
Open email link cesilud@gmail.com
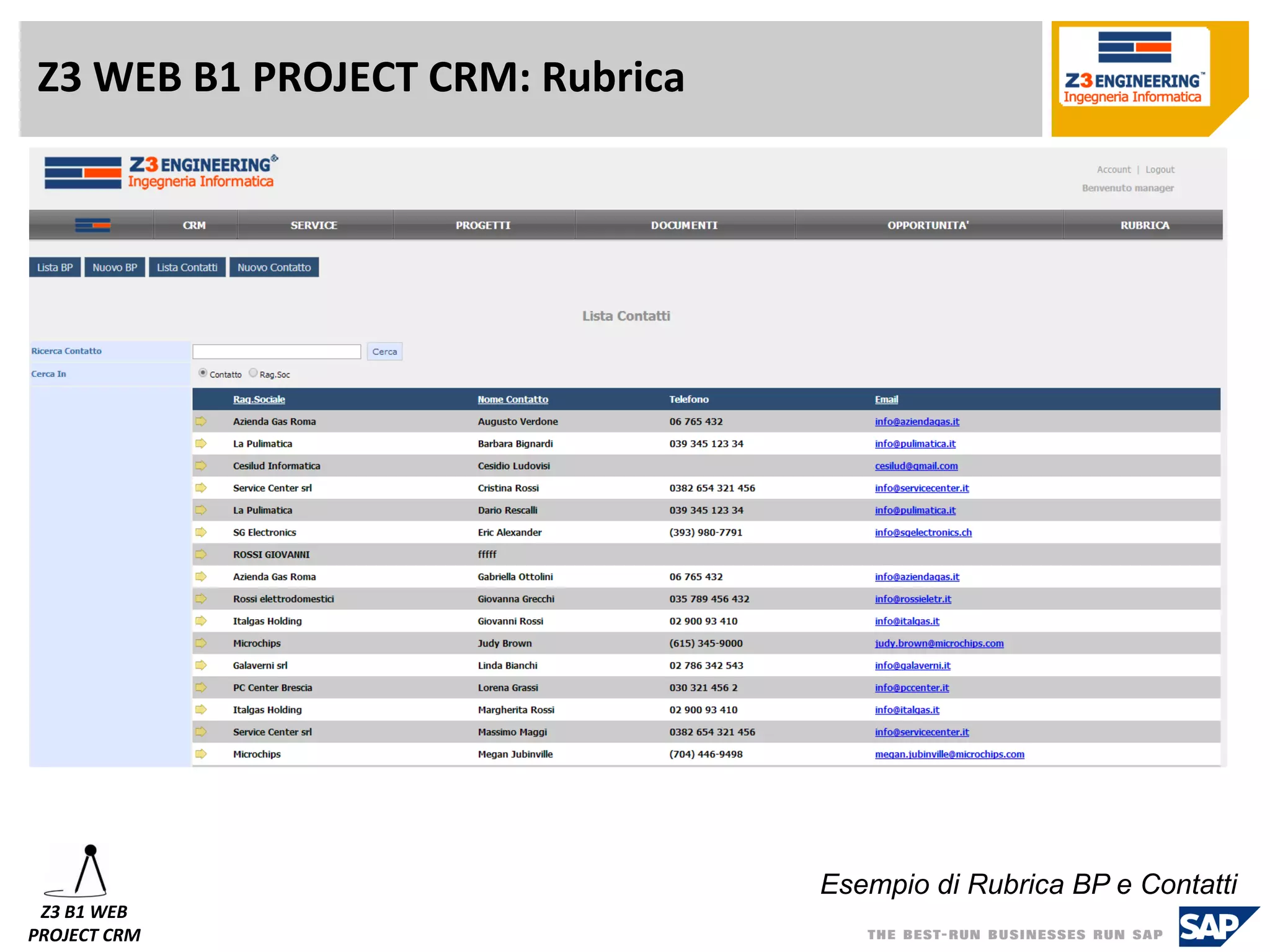tap(916, 466)
